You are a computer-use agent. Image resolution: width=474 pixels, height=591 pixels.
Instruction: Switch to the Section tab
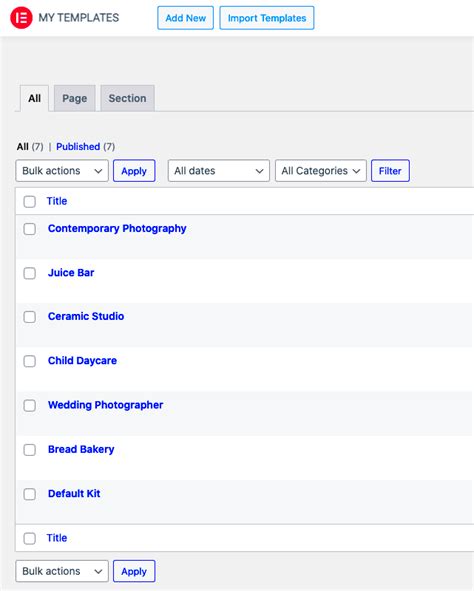click(127, 98)
